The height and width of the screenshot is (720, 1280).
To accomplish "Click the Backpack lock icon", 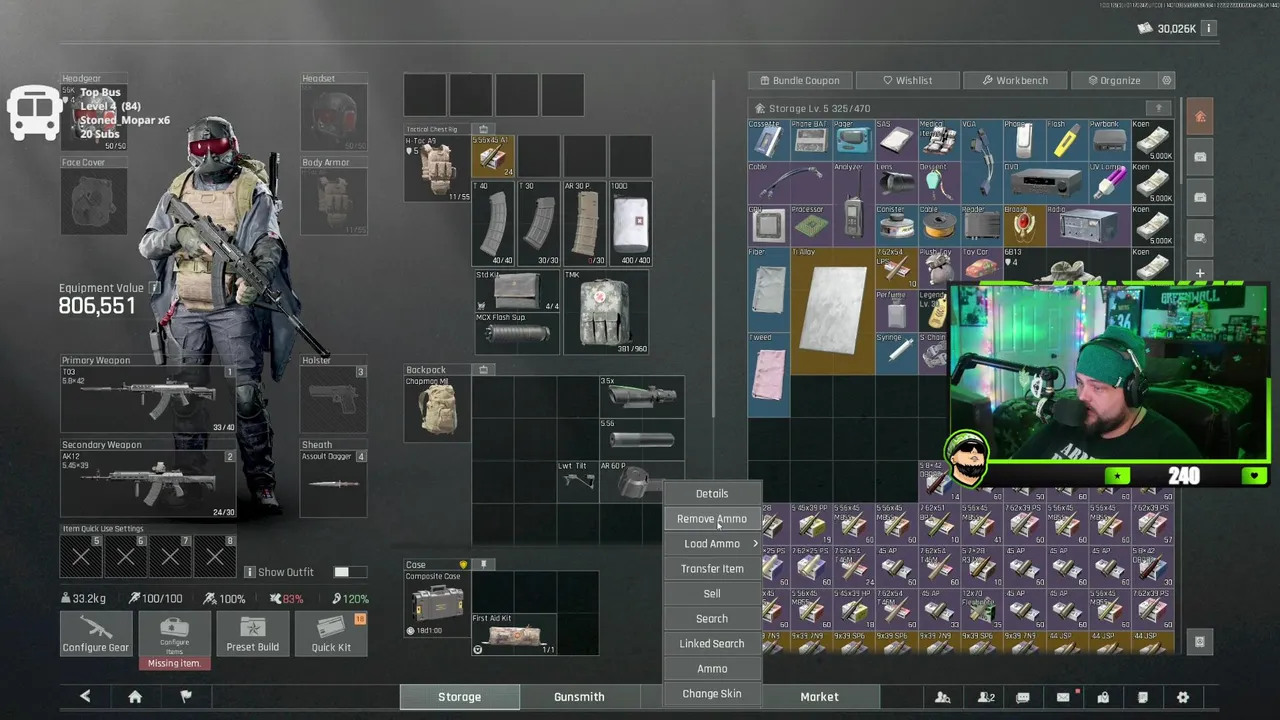I will pyautogui.click(x=483, y=370).
